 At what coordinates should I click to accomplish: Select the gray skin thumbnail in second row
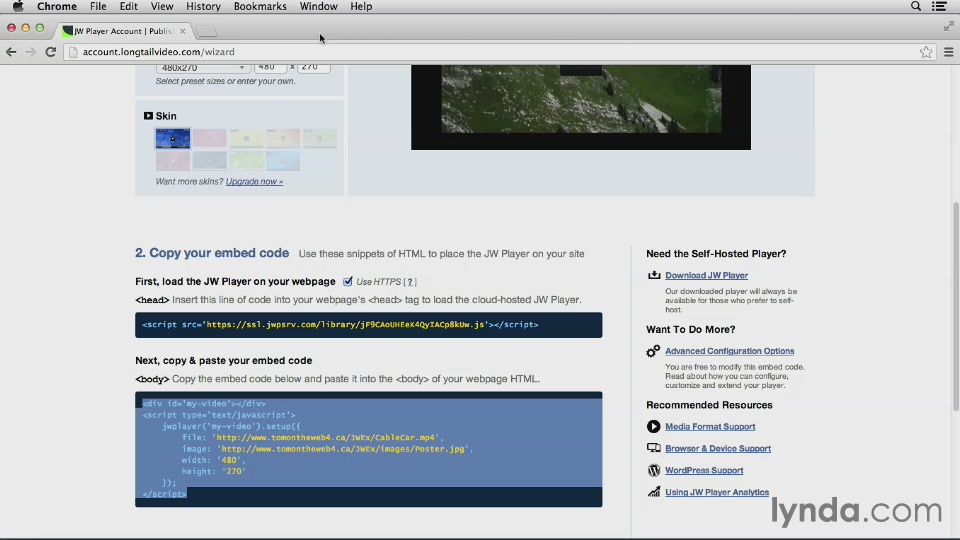coord(209,161)
